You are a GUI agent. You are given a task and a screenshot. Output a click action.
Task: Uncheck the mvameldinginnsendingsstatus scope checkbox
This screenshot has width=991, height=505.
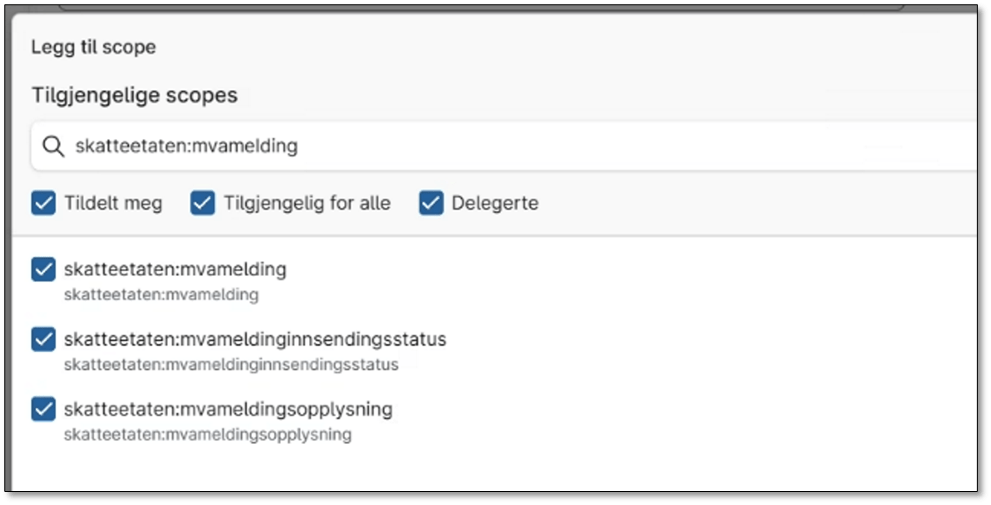(x=43, y=340)
